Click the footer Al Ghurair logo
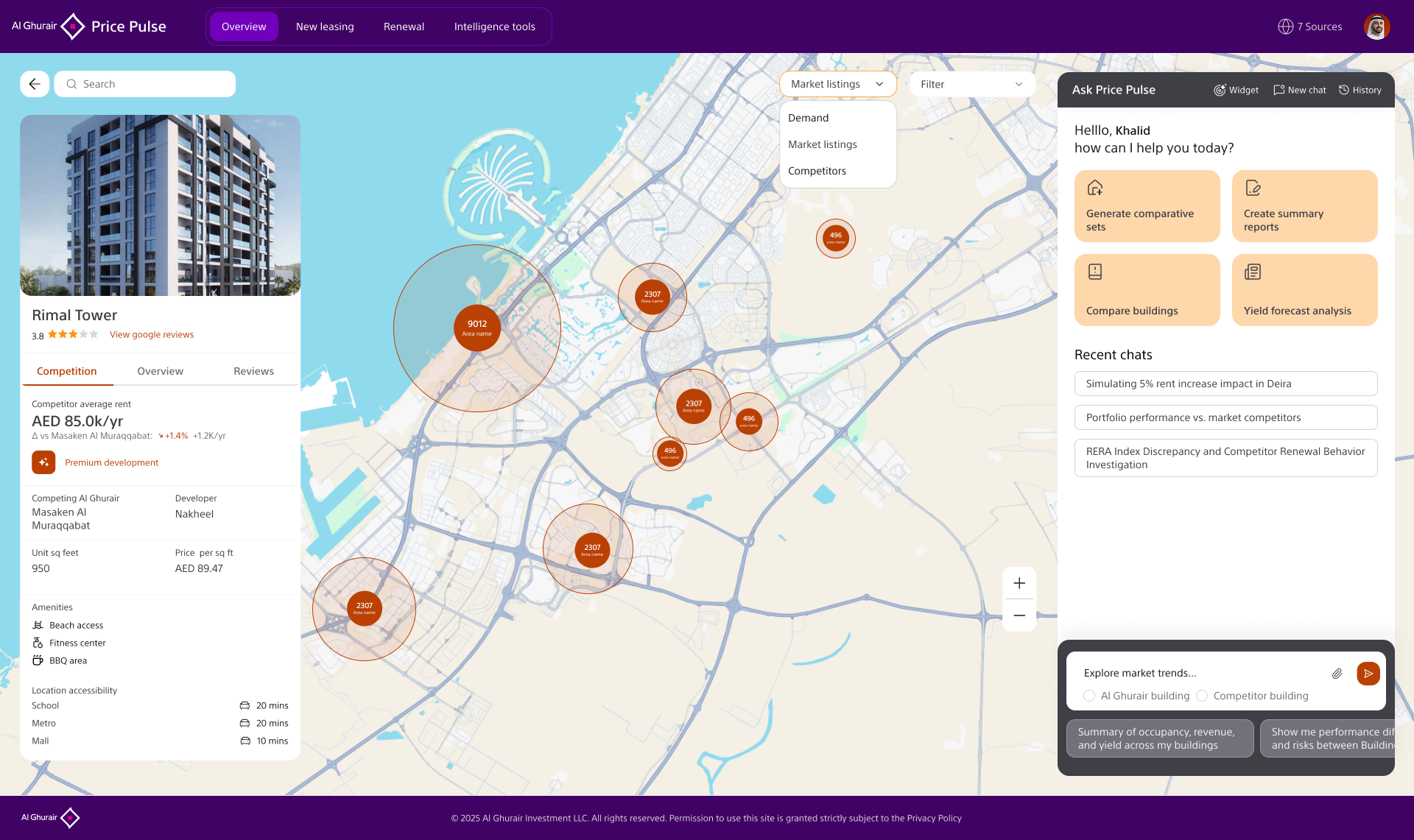 coord(50,817)
